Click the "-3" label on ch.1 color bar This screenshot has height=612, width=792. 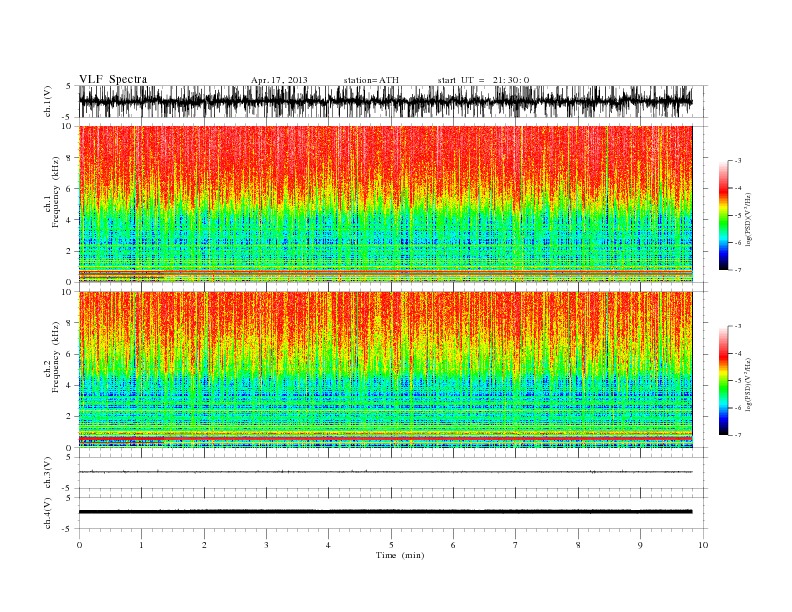(737, 161)
